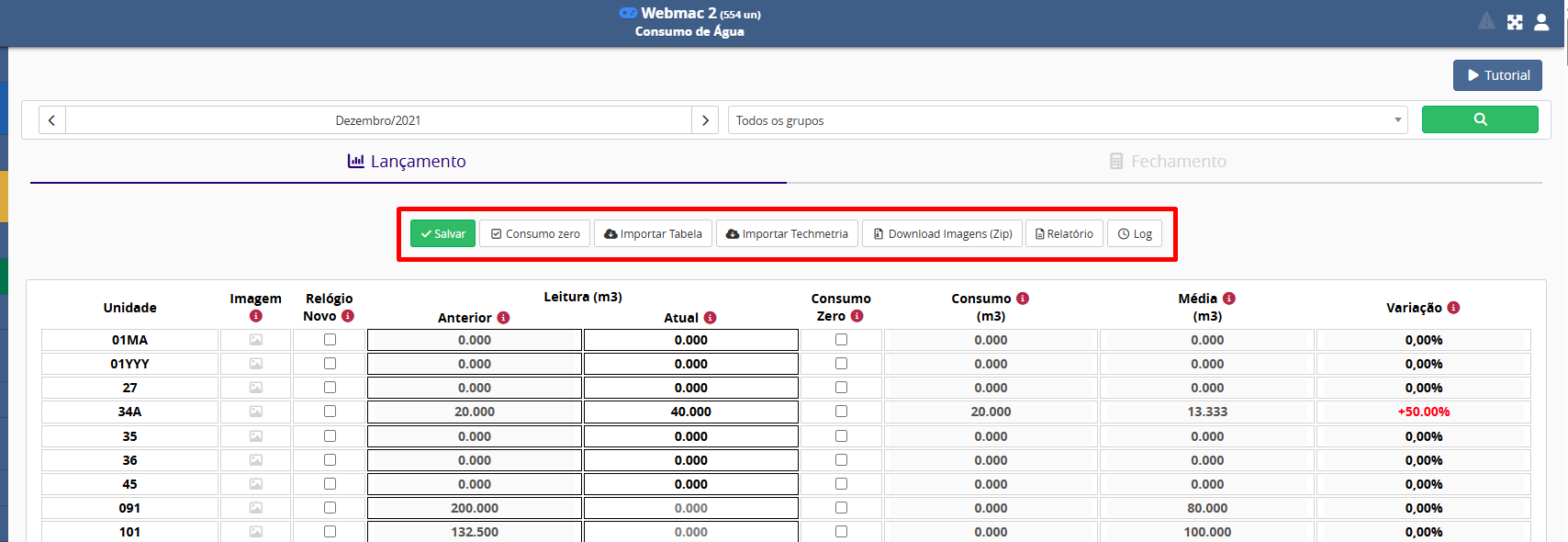Click Importar Tabela button
The image size is (1568, 542).
(x=653, y=233)
